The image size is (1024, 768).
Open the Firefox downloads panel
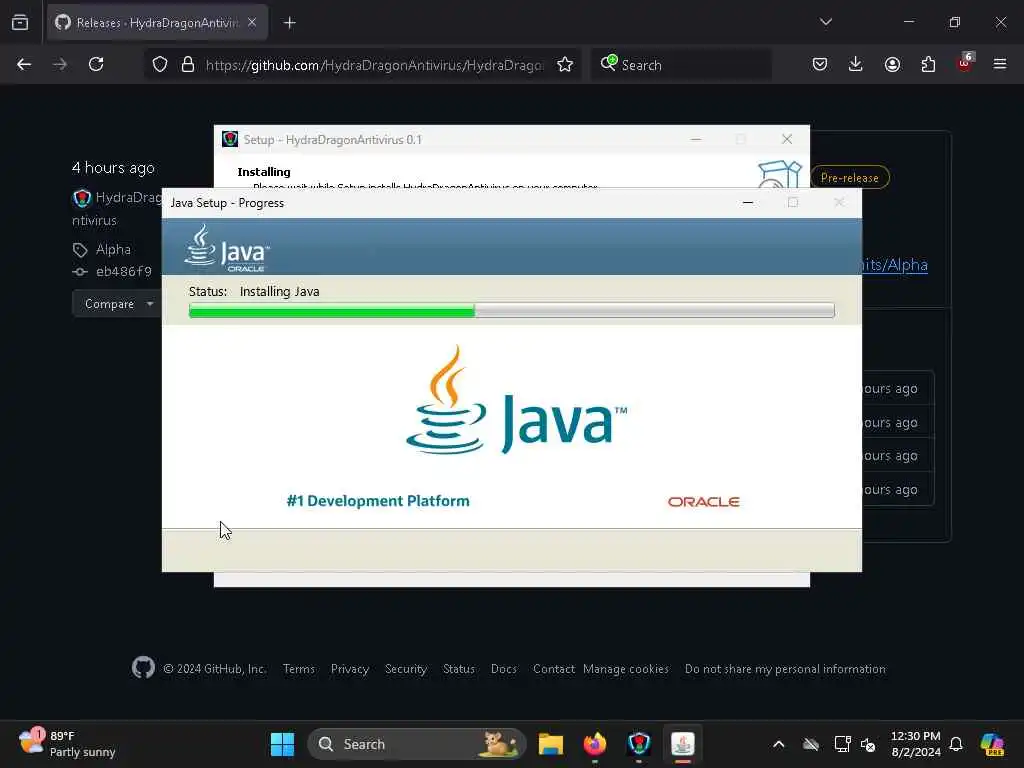click(856, 64)
